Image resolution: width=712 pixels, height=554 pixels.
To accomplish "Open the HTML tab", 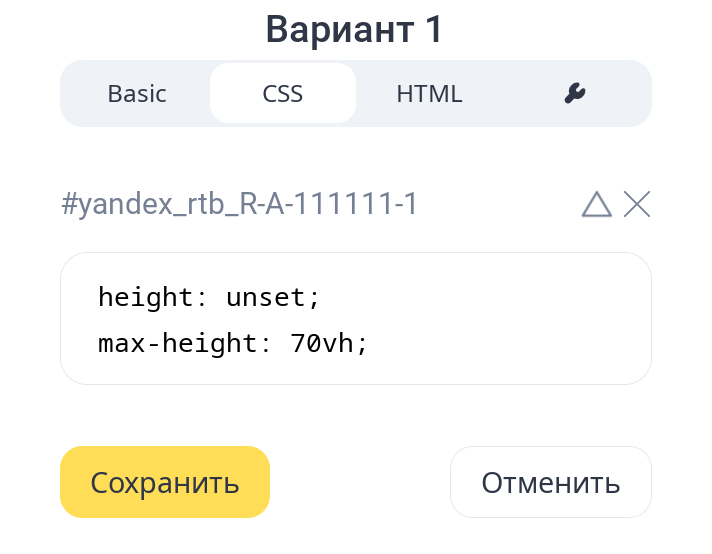I will pyautogui.click(x=429, y=94).
